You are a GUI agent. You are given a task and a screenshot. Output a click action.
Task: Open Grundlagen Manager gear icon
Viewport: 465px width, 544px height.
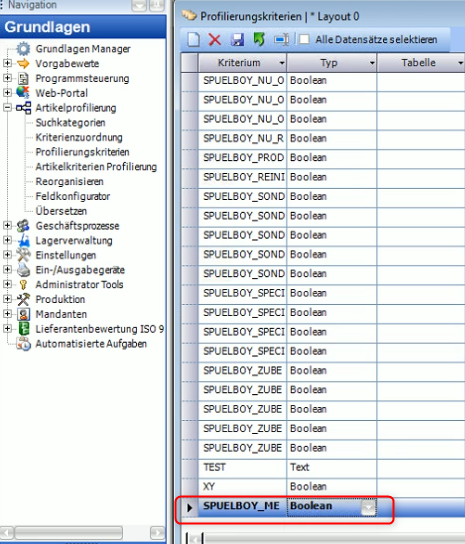[x=23, y=49]
